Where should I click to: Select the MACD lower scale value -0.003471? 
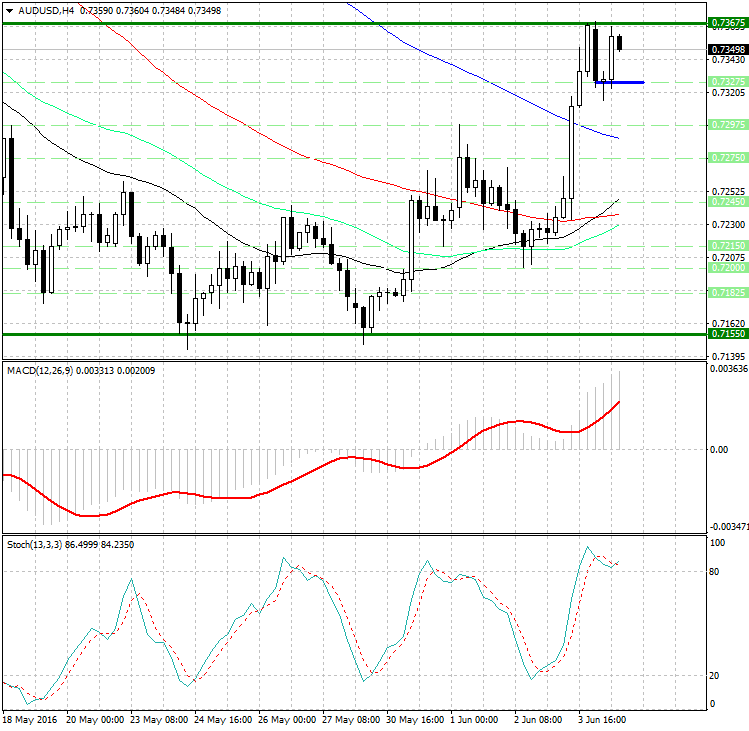pyautogui.click(x=729, y=527)
